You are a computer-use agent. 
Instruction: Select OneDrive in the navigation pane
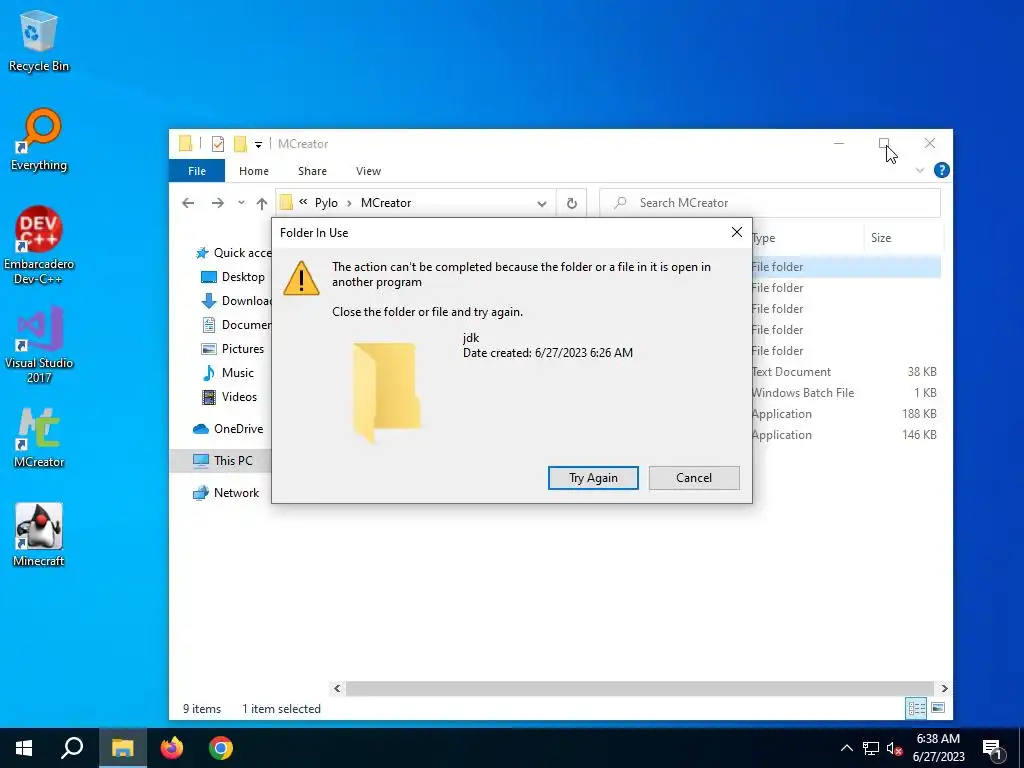[228, 428]
